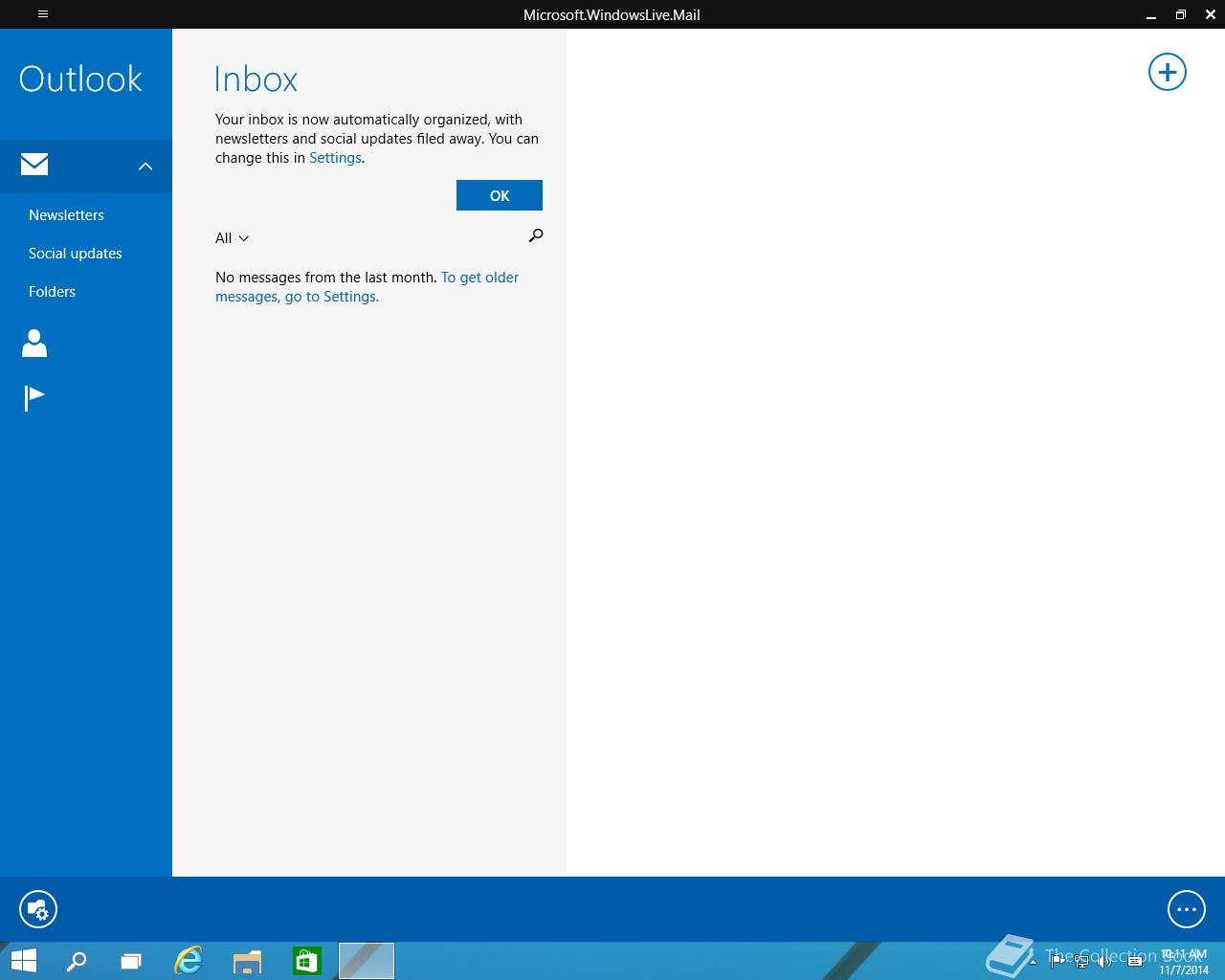Open the More ellipsis button
This screenshot has height=980, width=1225.
pyautogui.click(x=1187, y=909)
